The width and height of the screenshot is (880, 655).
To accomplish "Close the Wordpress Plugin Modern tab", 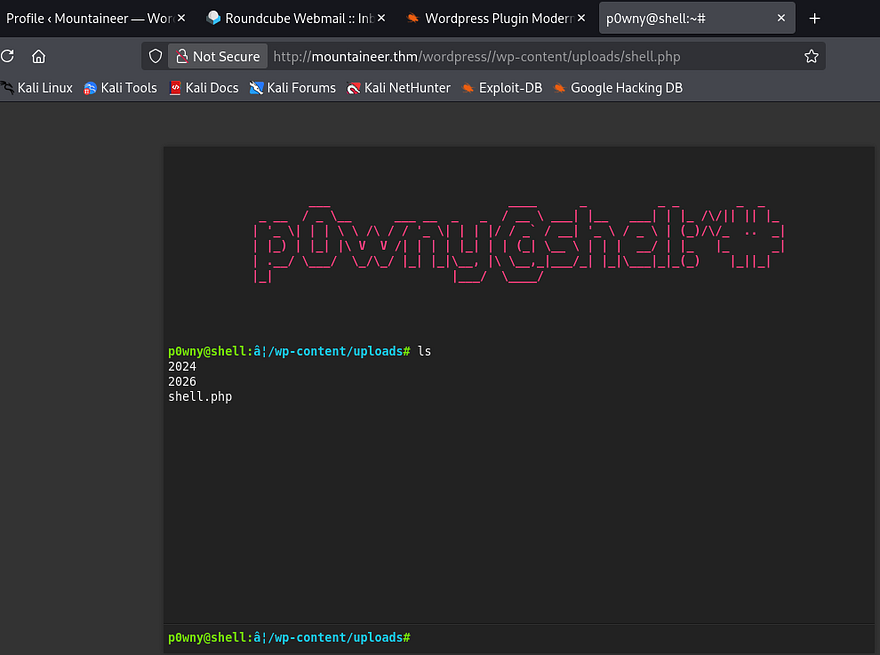I will (x=582, y=18).
